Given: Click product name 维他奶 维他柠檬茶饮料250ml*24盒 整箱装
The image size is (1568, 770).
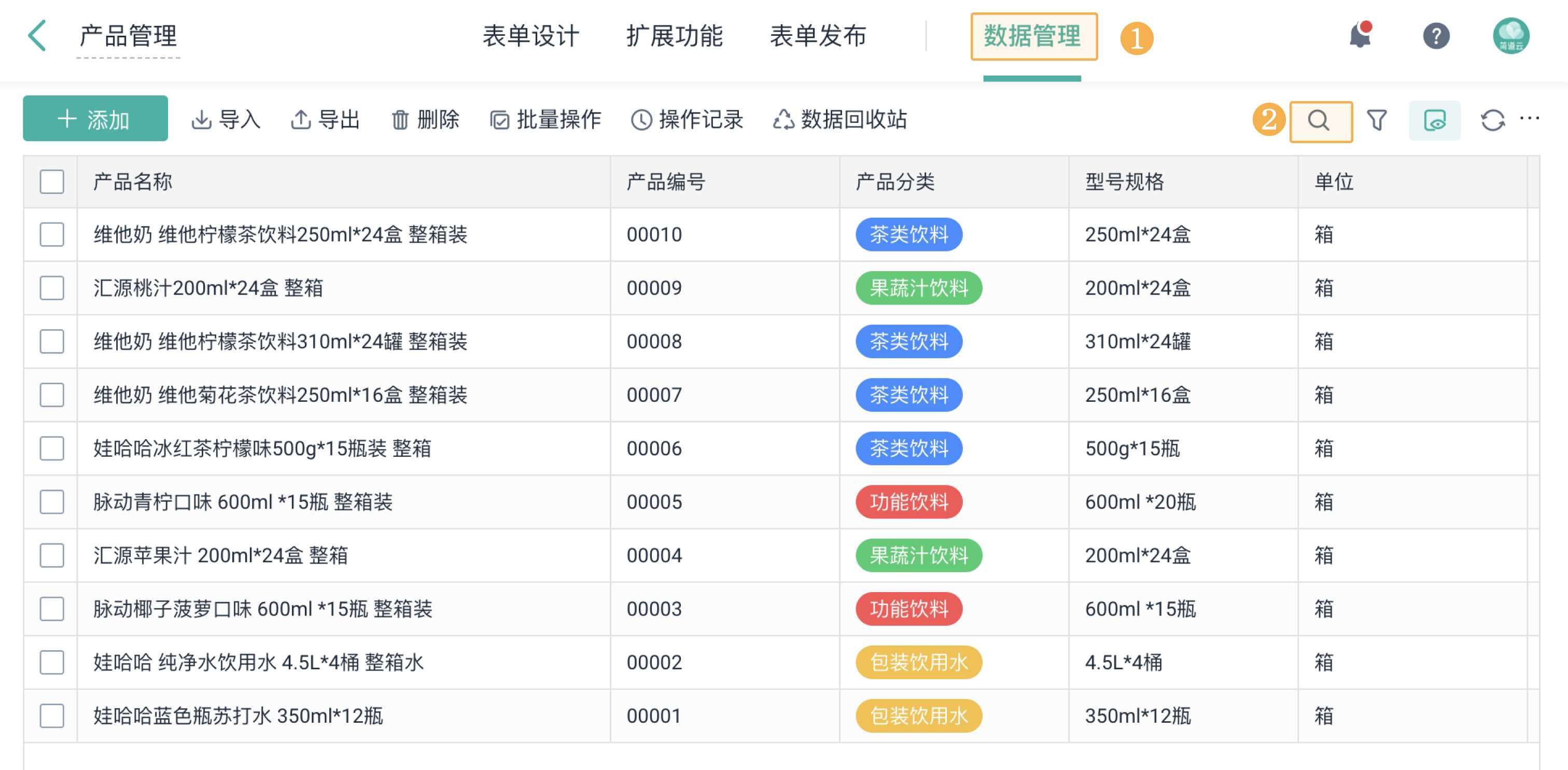Looking at the screenshot, I should [281, 234].
